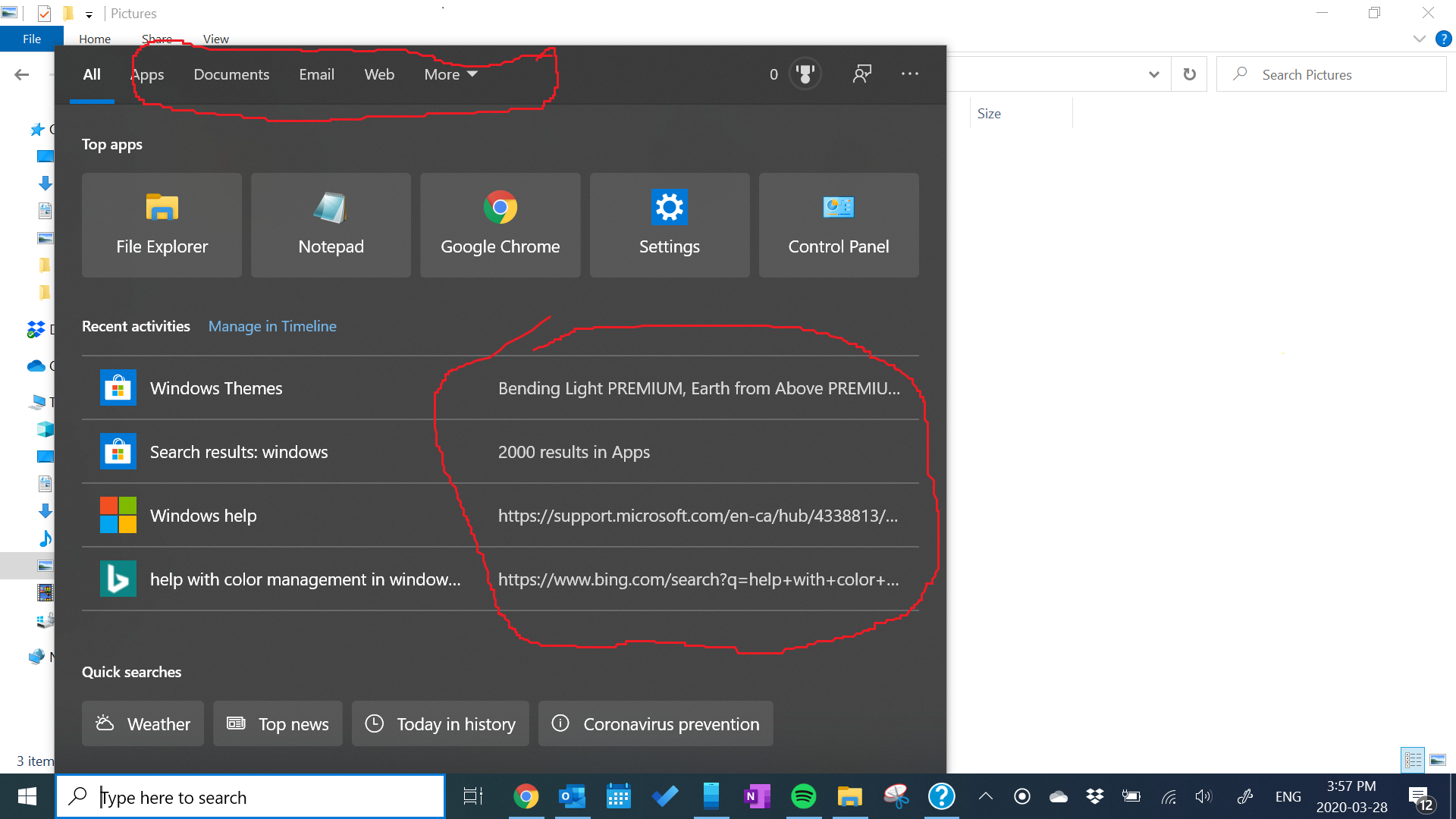Click Today in history quick search
This screenshot has height=819, width=1456.
pos(441,723)
